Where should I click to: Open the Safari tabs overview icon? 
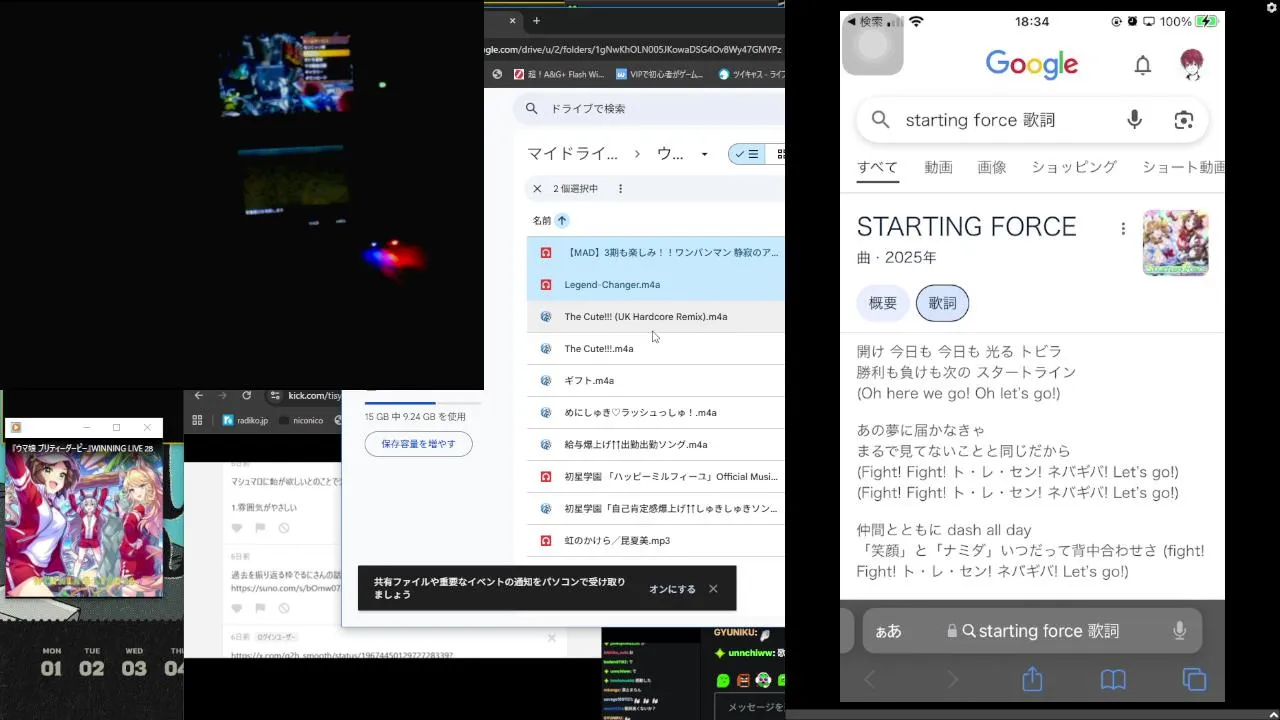[1194, 680]
